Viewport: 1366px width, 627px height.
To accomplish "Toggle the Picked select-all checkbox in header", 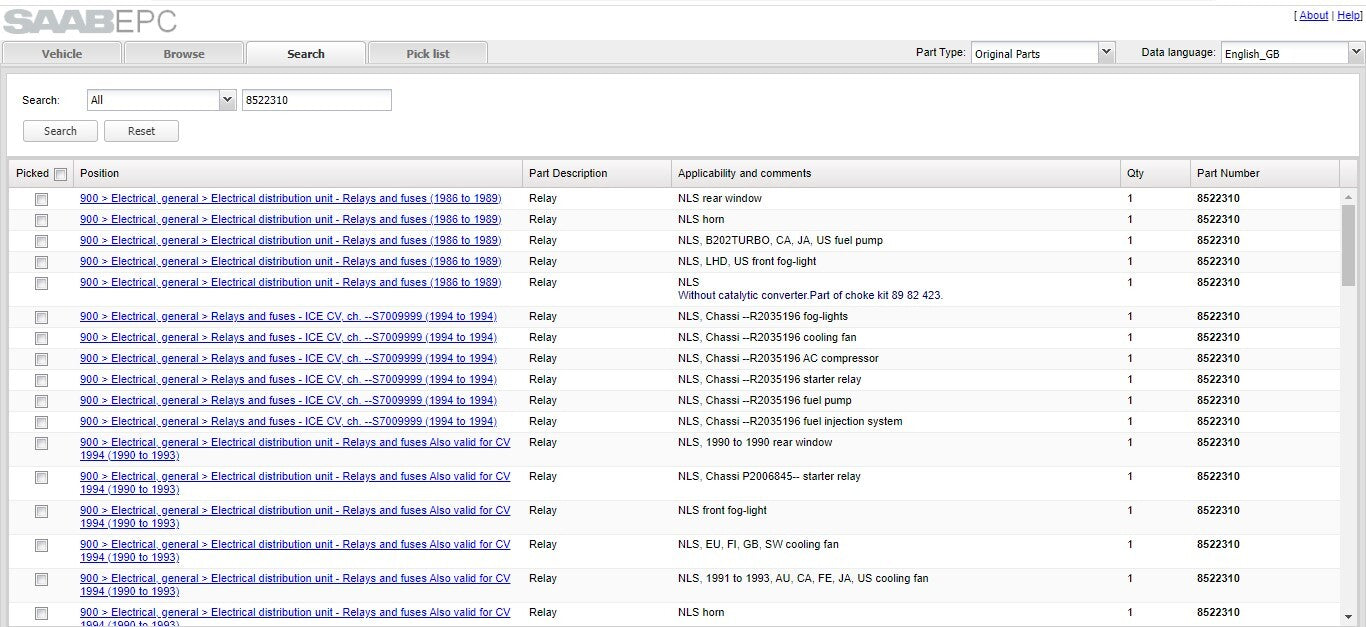I will pos(60,174).
